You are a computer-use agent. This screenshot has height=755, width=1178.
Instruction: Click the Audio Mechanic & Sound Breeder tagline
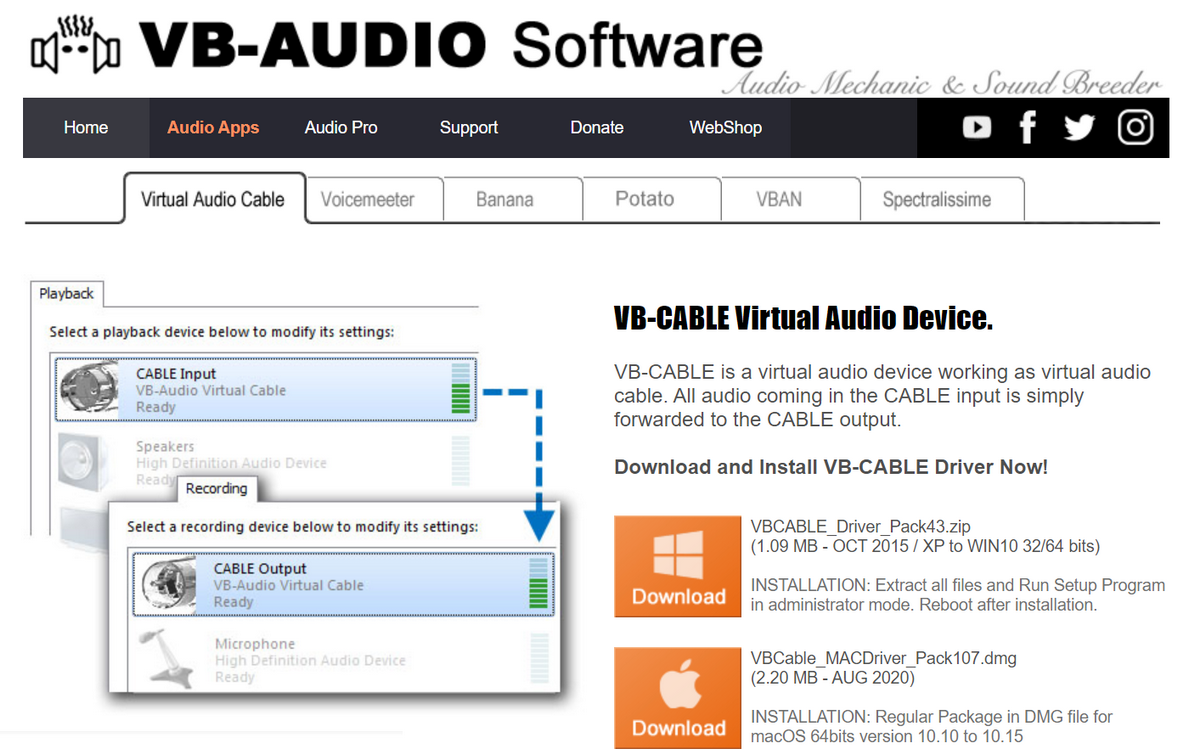pos(942,83)
